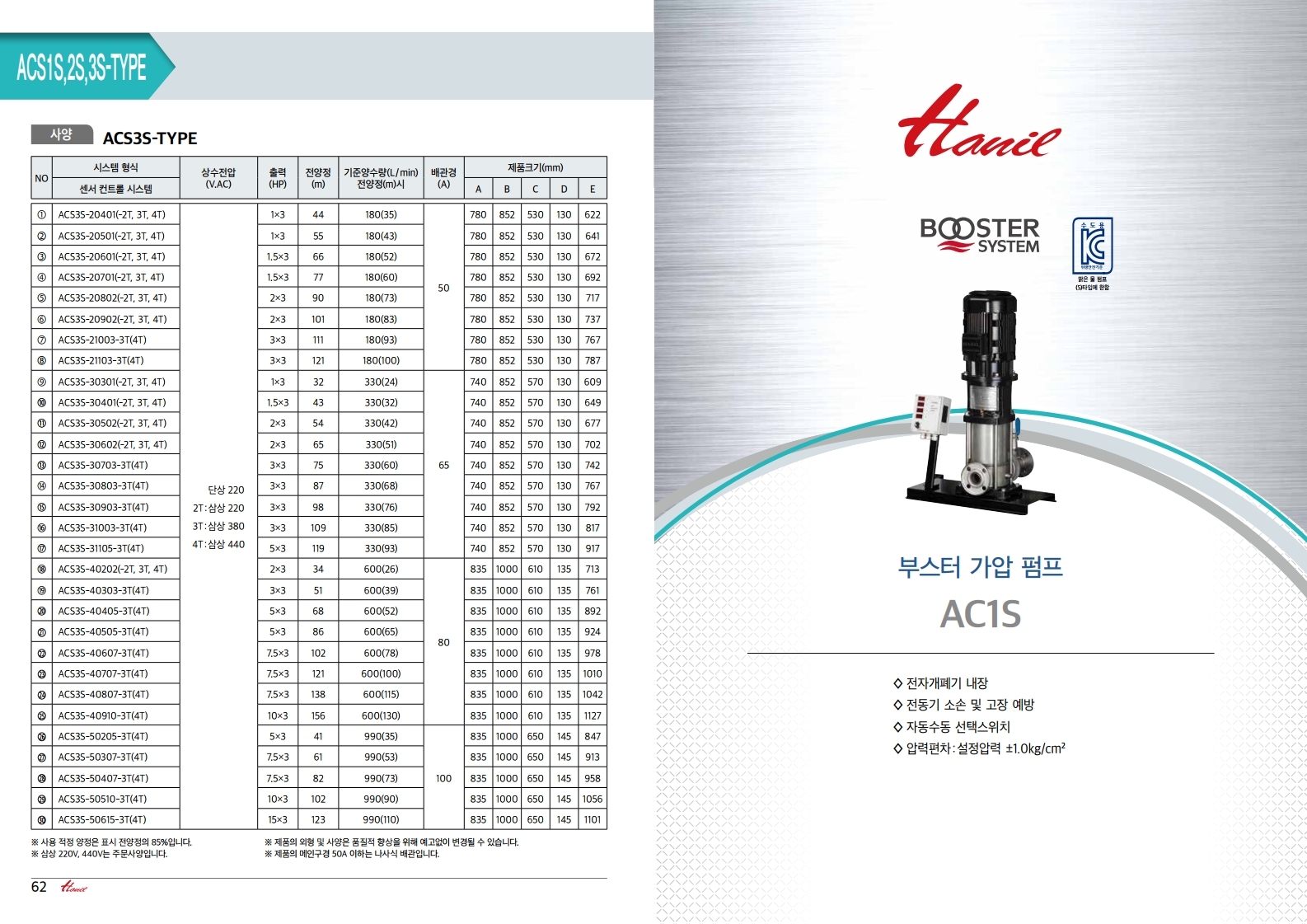Image resolution: width=1307 pixels, height=924 pixels.
Task: Click the 제품크기(mm) column header
Action: coord(536,167)
